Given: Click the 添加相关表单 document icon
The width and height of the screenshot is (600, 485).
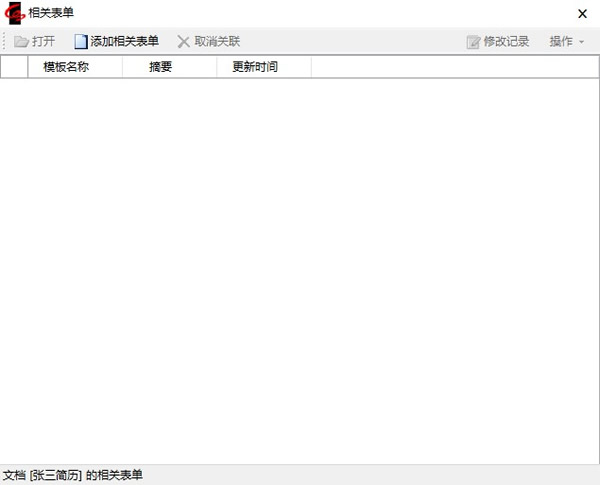Looking at the screenshot, I should [81, 42].
